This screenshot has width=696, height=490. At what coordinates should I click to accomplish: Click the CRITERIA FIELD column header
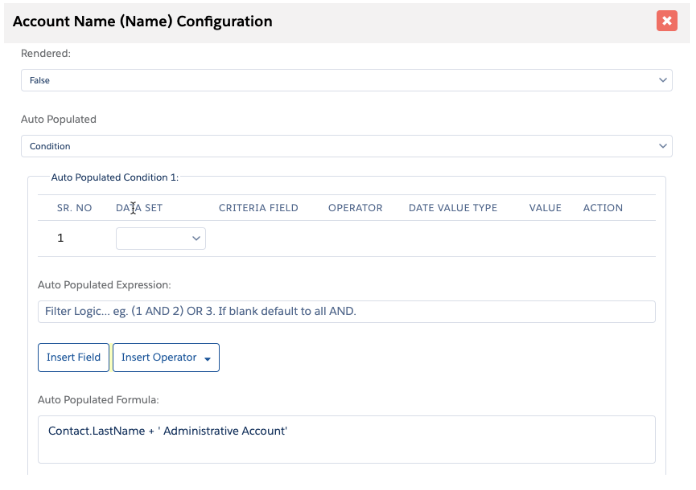pos(258,208)
